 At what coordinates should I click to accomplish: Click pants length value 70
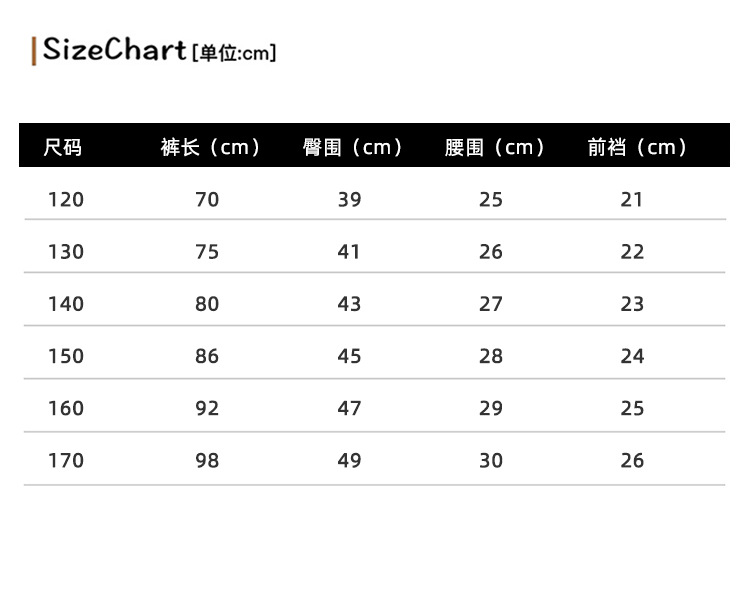(x=207, y=200)
